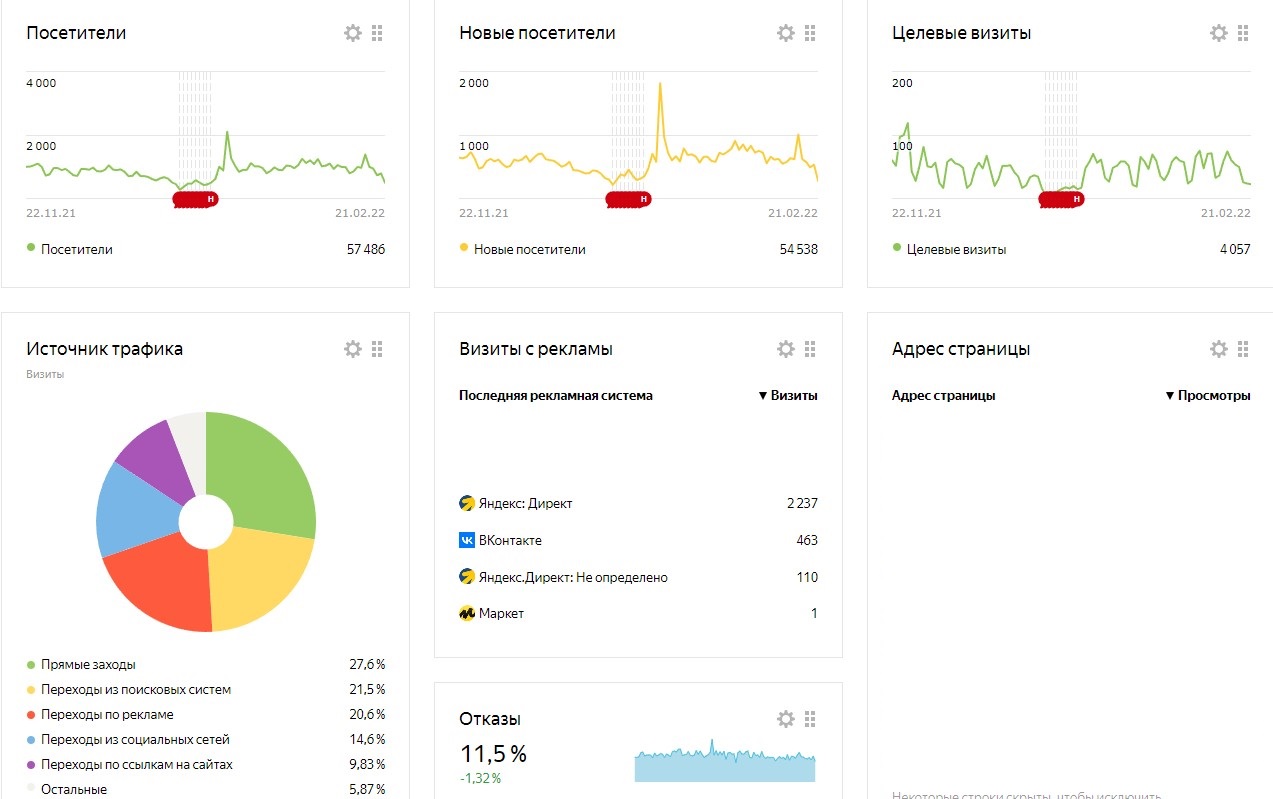1273x799 pixels.
Task: Click Яндекс: Директ row label
Action: point(525,503)
